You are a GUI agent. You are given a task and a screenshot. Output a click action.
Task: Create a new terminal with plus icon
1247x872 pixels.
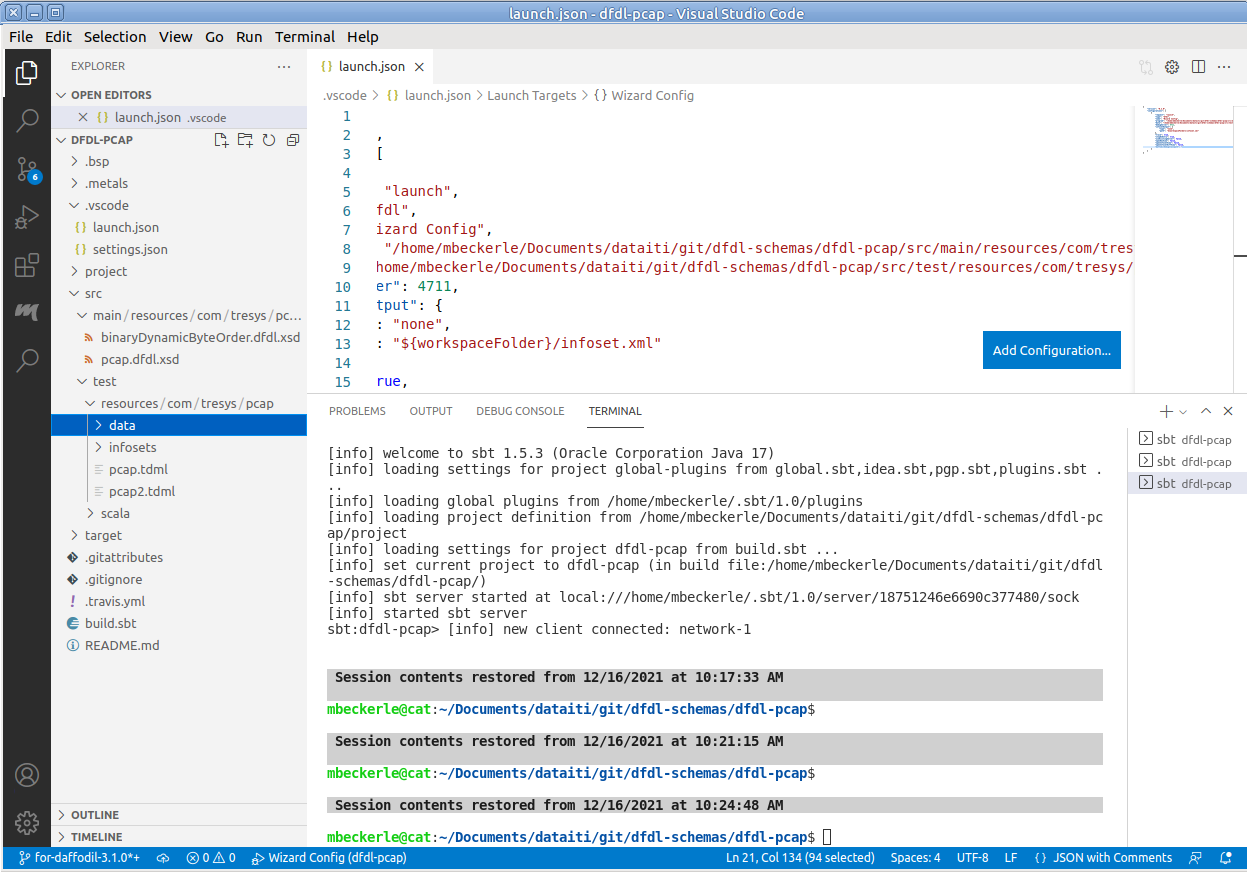pyautogui.click(x=1166, y=411)
